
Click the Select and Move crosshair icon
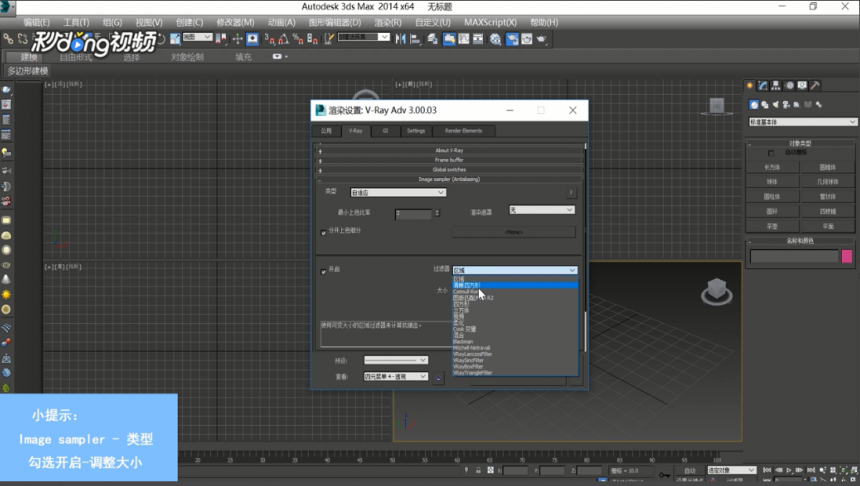(x=237, y=39)
